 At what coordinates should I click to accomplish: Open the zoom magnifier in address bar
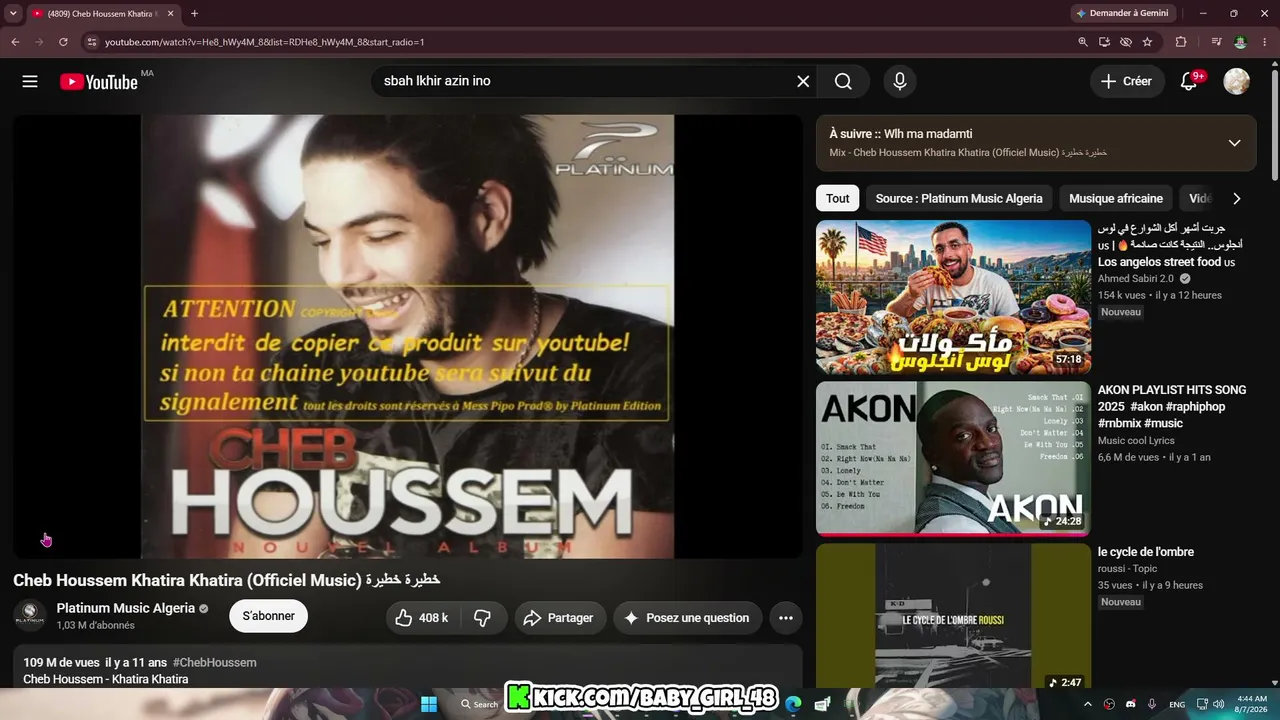(1083, 42)
